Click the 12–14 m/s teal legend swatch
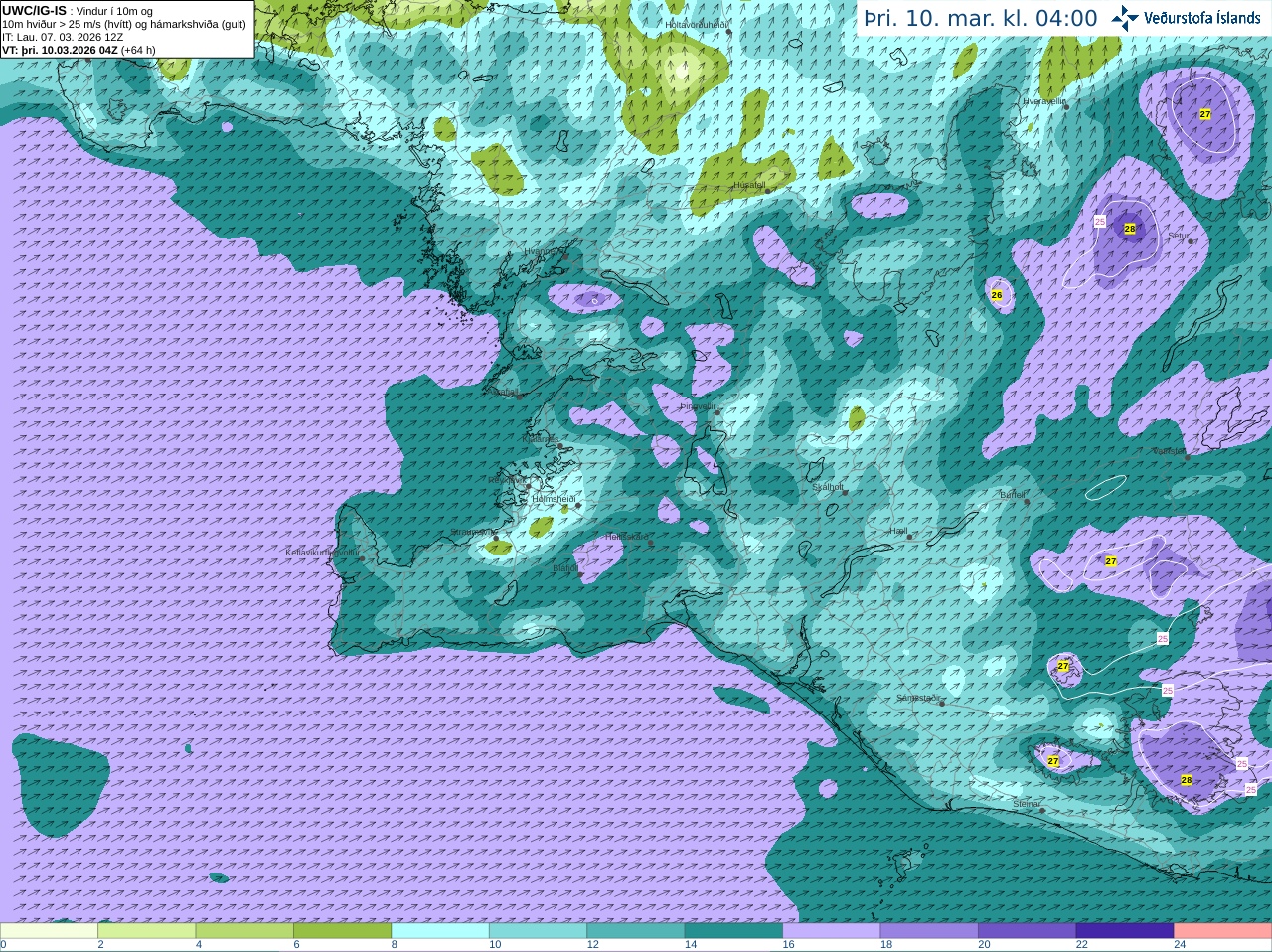 pos(636,931)
